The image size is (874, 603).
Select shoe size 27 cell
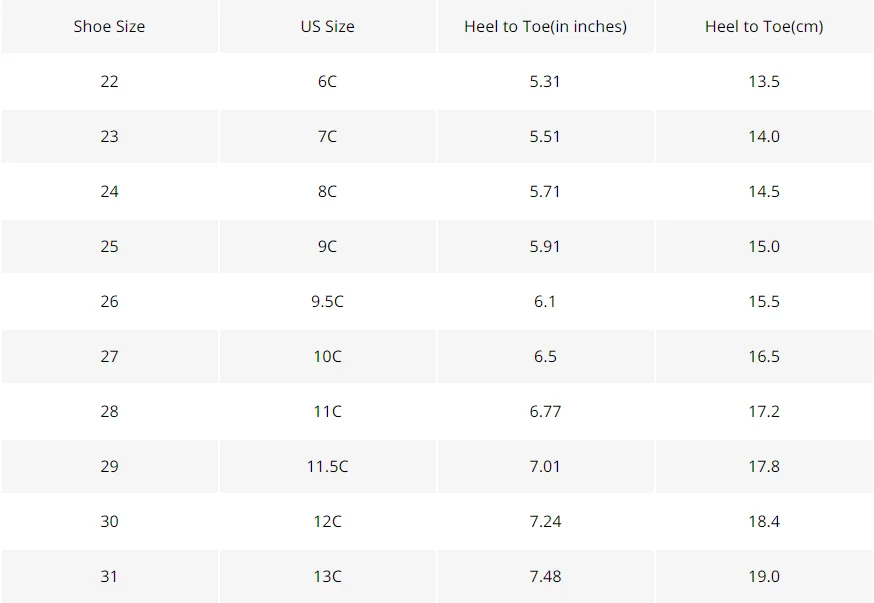coord(109,356)
